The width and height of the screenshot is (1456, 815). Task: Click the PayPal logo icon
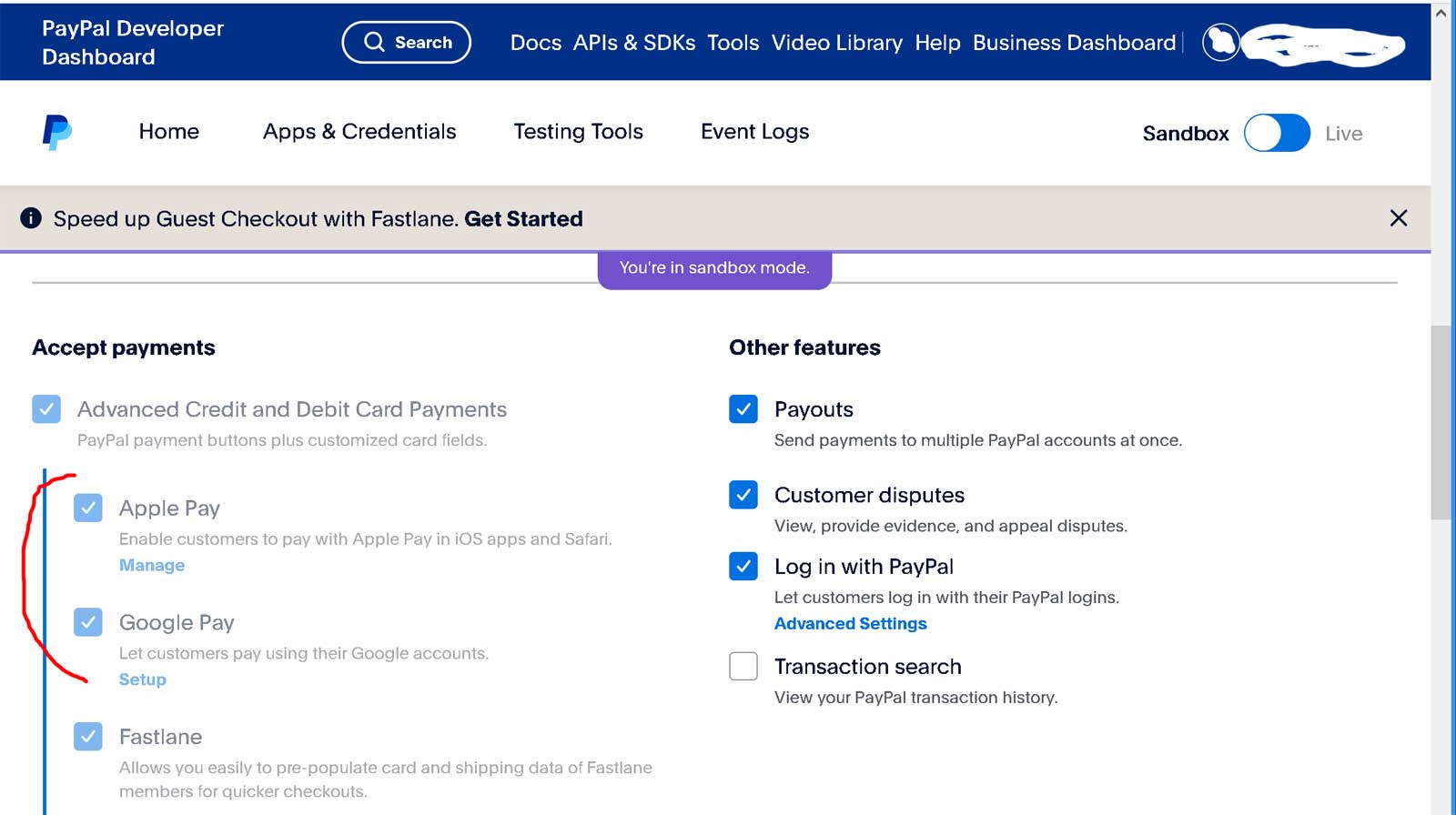coord(57,132)
